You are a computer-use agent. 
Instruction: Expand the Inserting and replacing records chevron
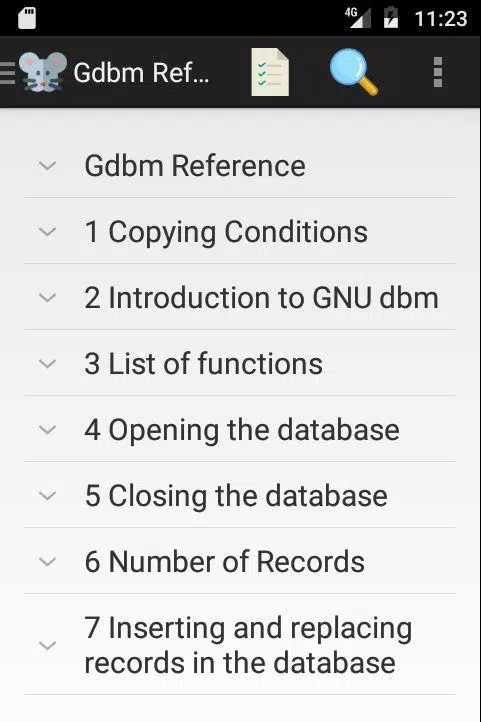click(x=47, y=645)
